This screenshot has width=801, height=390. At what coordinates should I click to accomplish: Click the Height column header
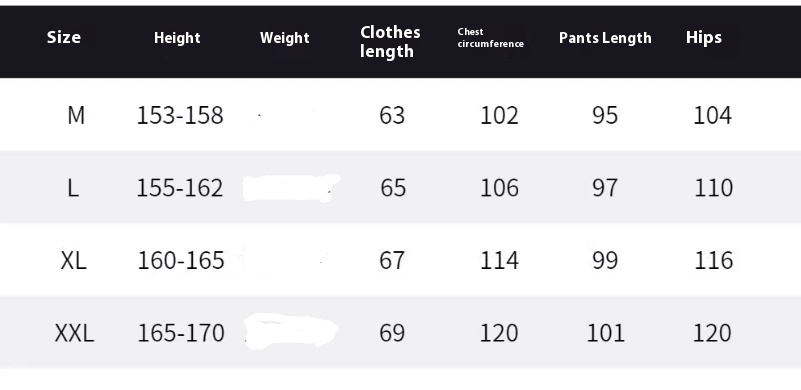[177, 38]
